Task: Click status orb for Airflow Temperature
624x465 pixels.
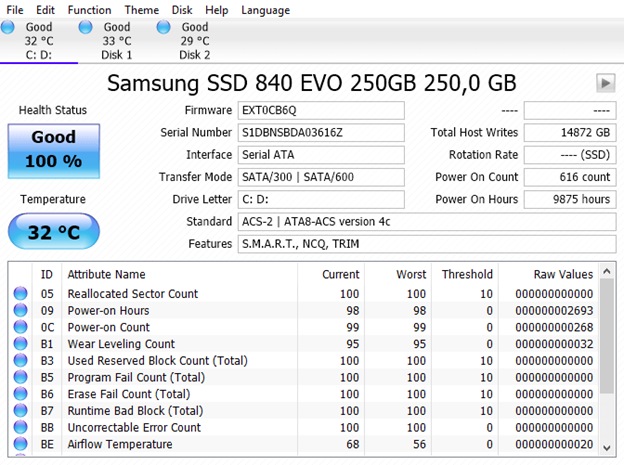Action: point(20,444)
